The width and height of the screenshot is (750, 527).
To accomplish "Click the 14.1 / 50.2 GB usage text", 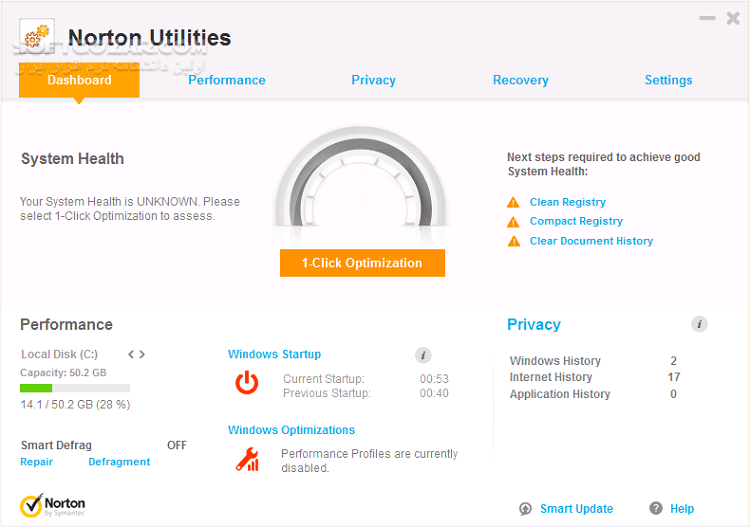I will point(75,405).
